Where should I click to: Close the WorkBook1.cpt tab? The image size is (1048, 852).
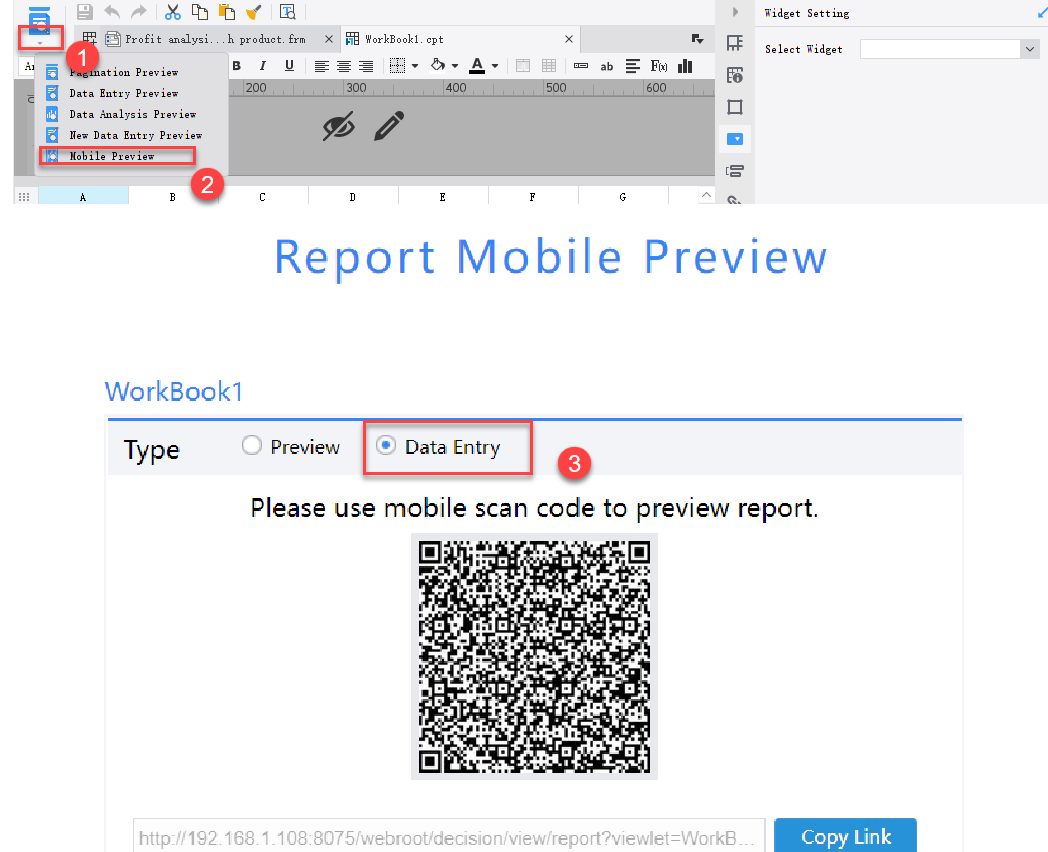click(569, 39)
